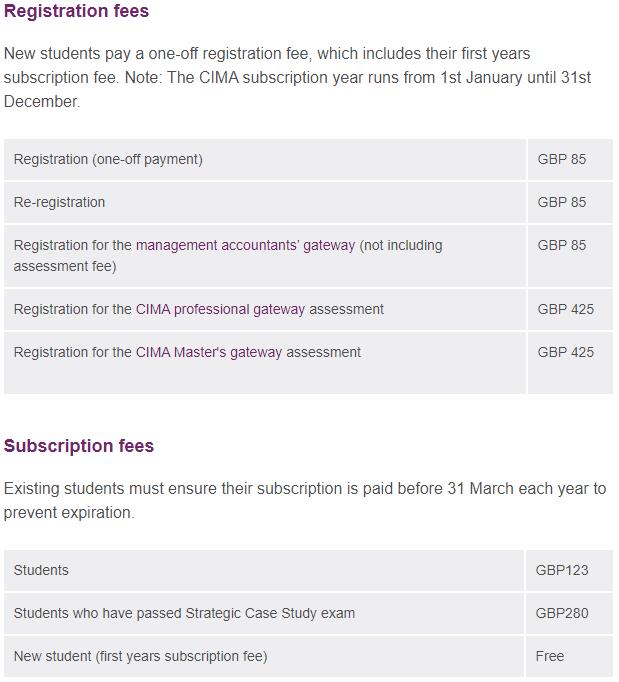Click the "Re-registration" row label

pyautogui.click(x=59, y=202)
